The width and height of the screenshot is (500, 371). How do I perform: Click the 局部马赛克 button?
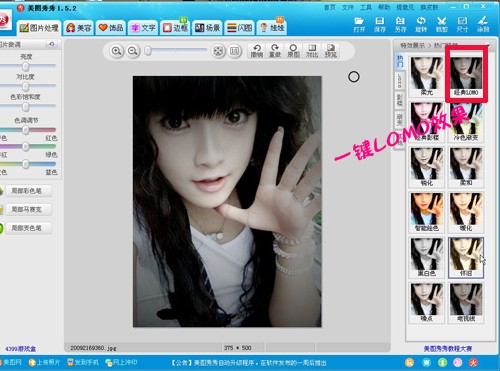(x=29, y=209)
